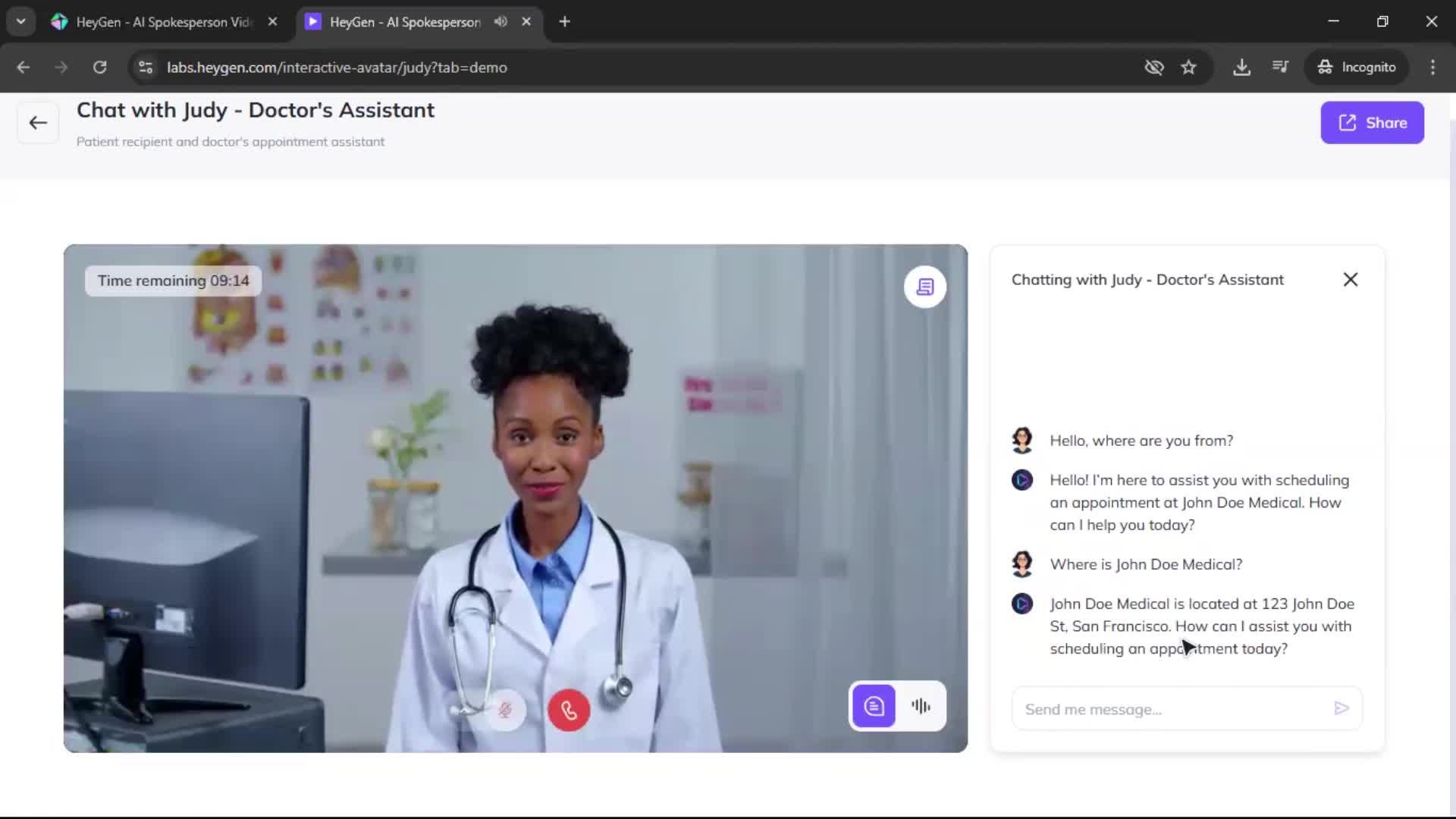Close the Chatting with Judy panel

tap(1350, 280)
